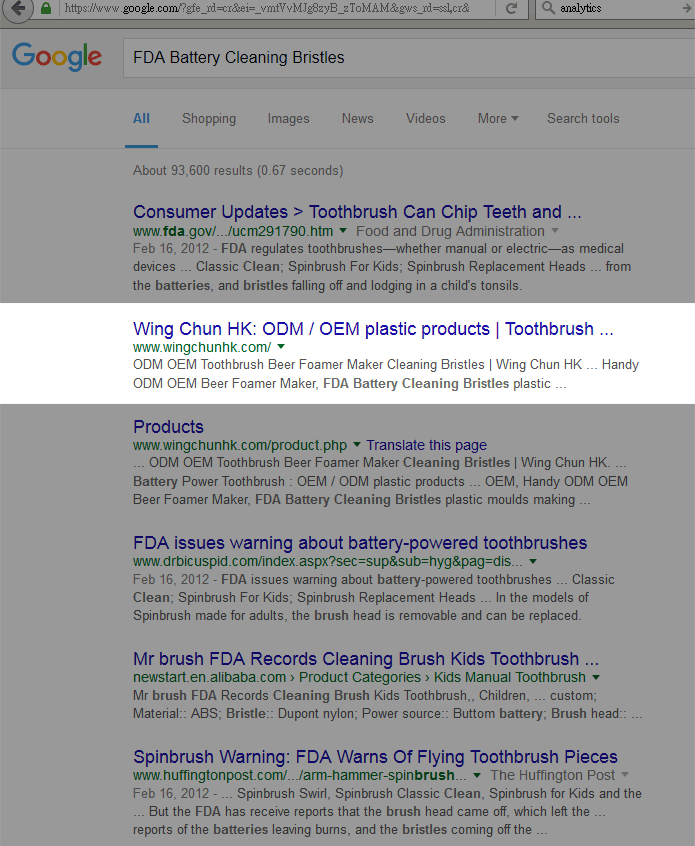This screenshot has height=846, width=695.
Task: Expand the fda.gov result URL dropdown arrow
Action: click(x=343, y=231)
